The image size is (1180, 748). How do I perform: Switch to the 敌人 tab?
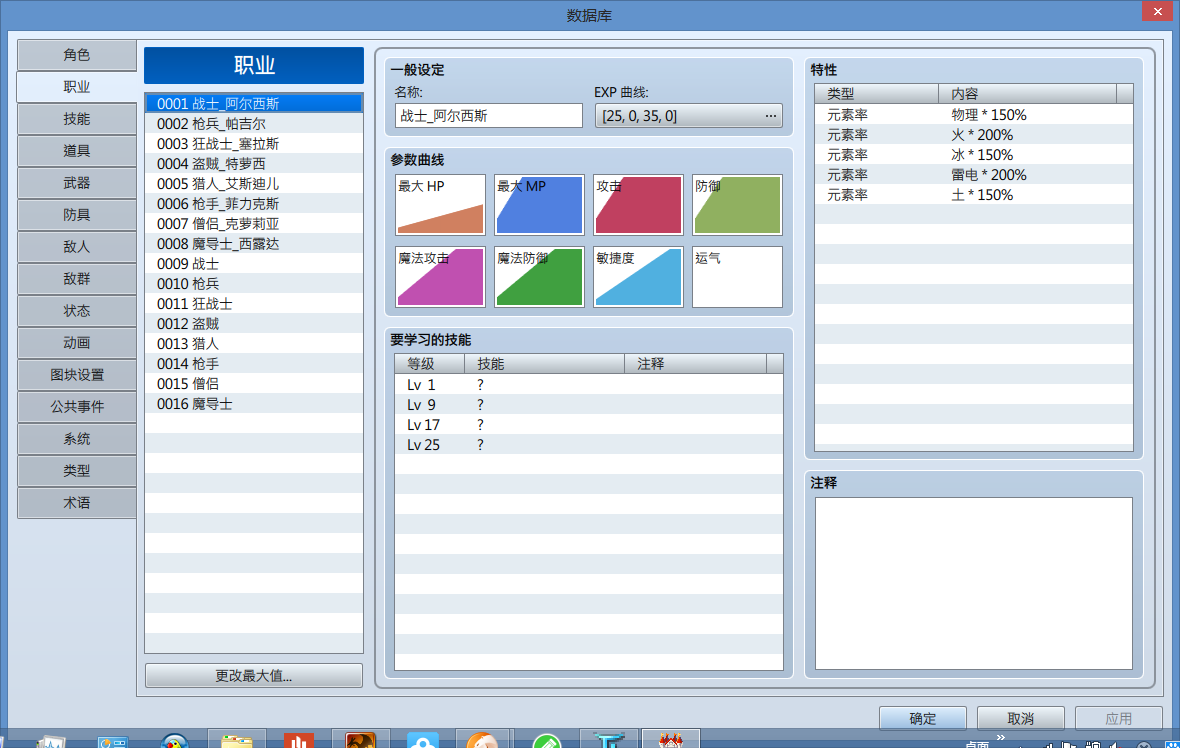[x=77, y=247]
